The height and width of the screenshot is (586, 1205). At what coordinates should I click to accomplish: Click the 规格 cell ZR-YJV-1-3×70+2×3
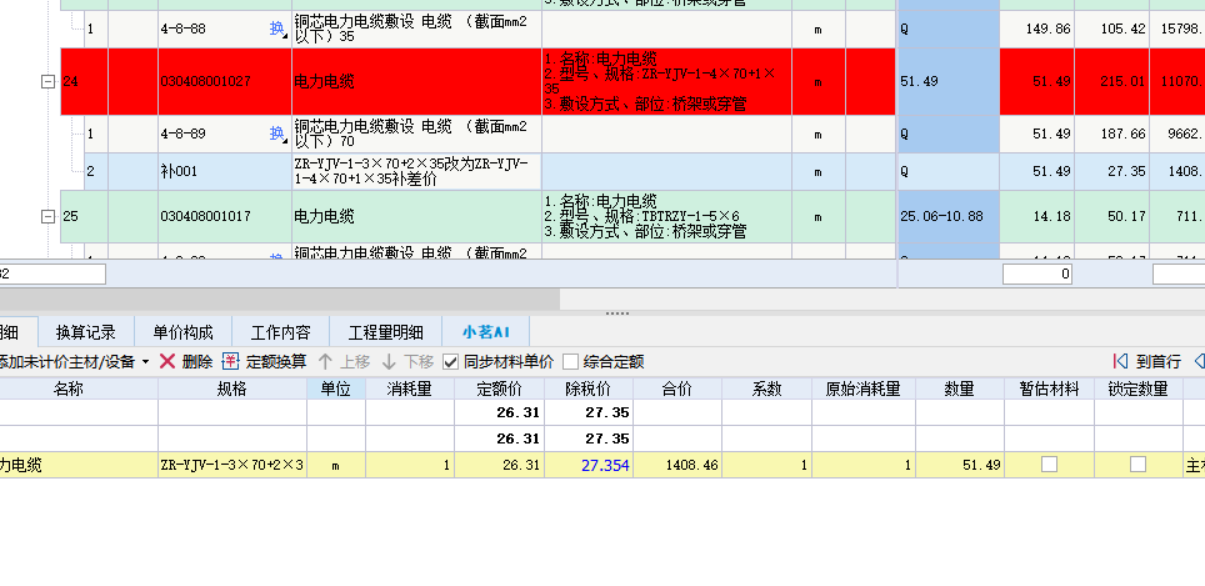[231, 465]
